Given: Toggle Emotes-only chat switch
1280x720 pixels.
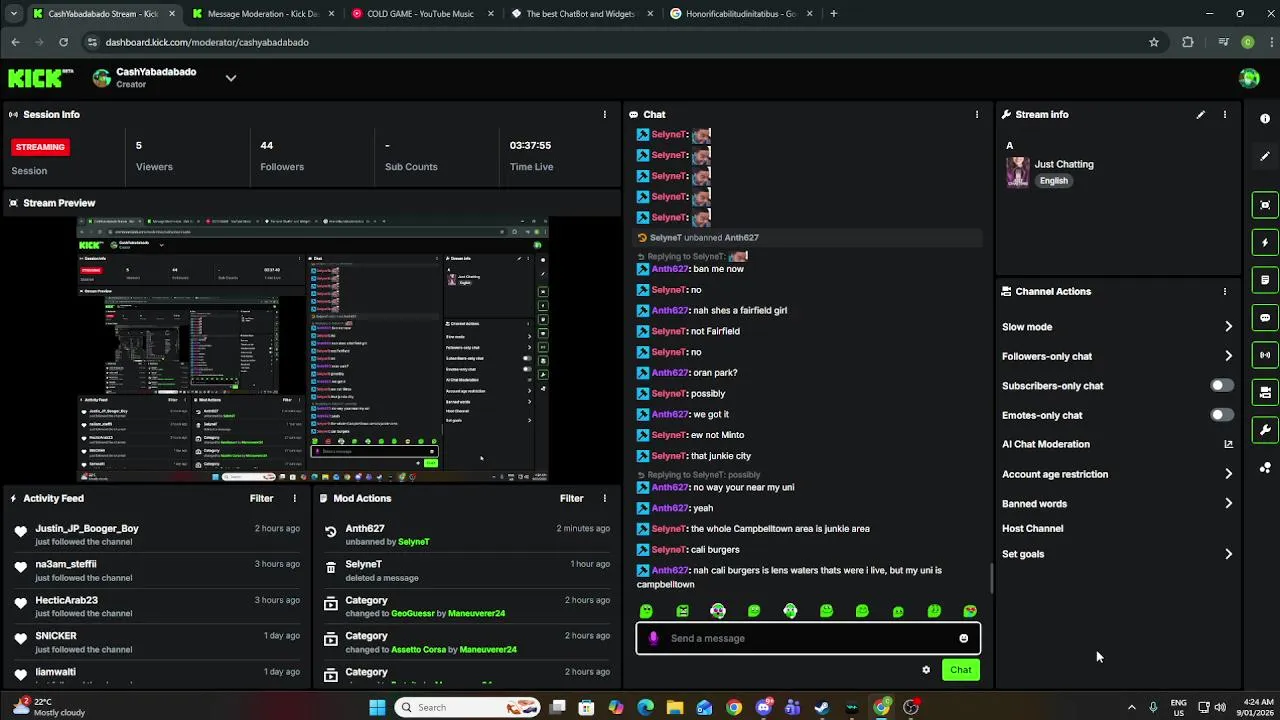Looking at the screenshot, I should pyautogui.click(x=1221, y=414).
